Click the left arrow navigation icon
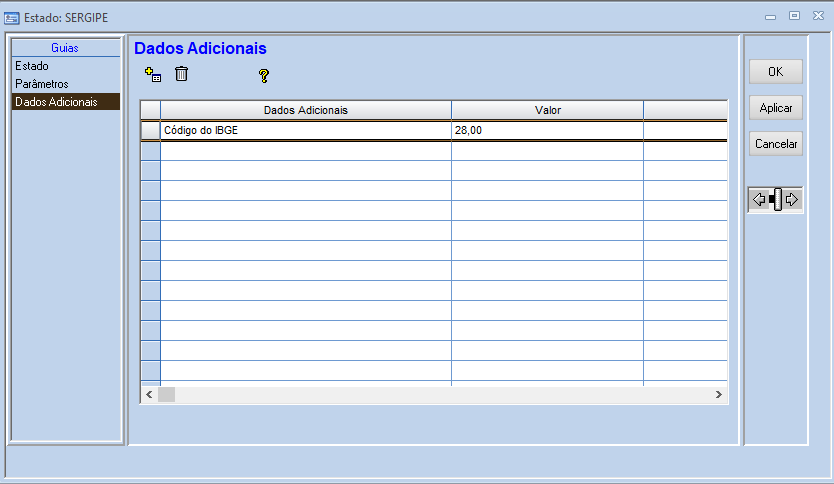 click(x=760, y=199)
